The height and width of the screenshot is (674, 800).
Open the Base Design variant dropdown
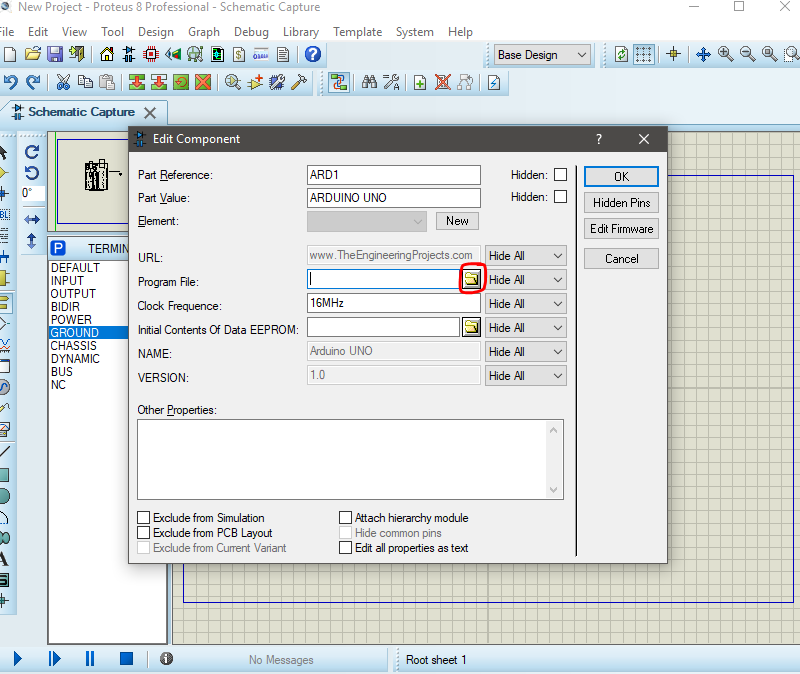pos(542,55)
